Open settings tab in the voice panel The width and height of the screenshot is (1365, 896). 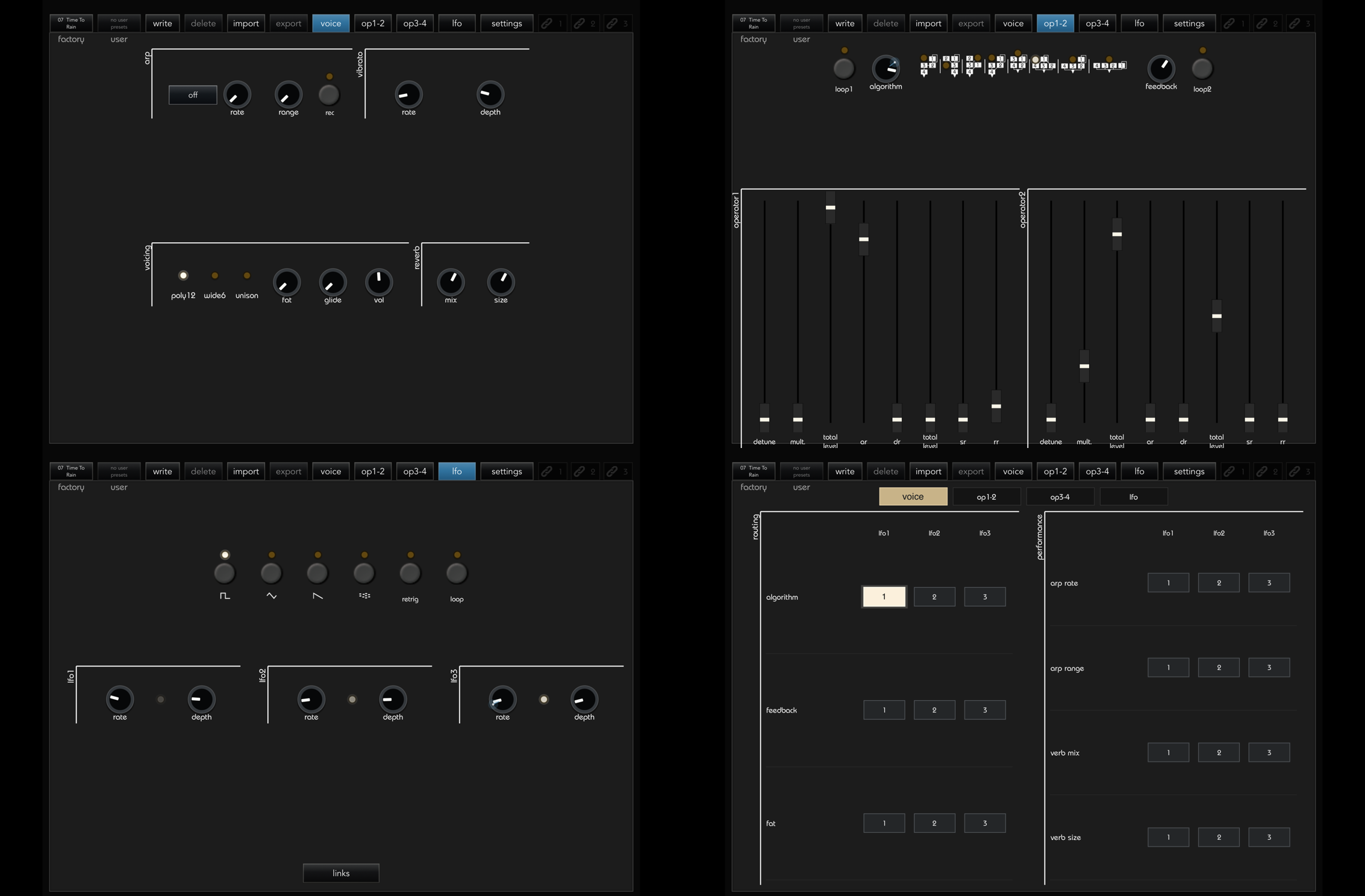coord(507,23)
